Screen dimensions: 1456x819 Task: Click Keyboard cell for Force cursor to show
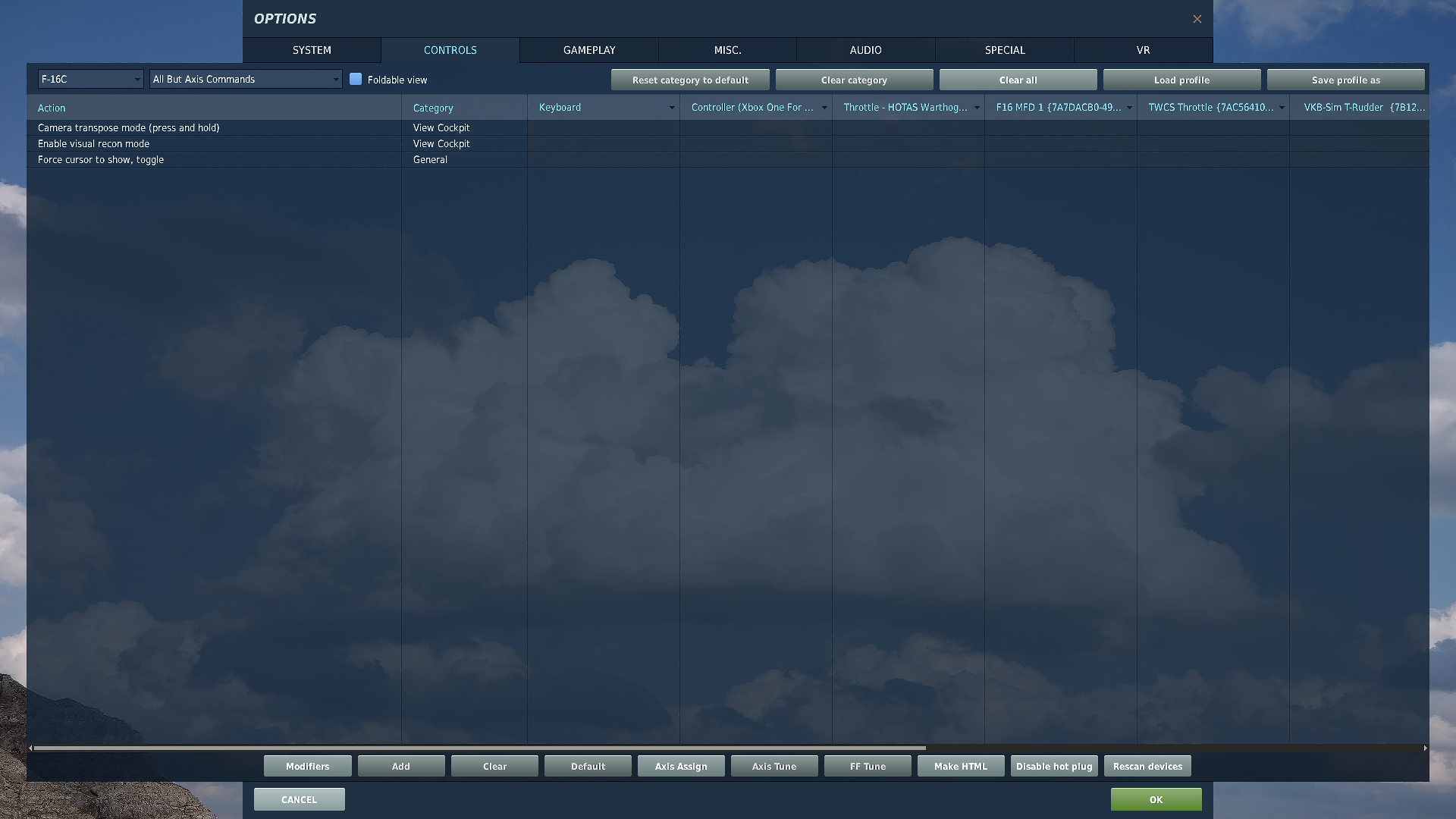604,159
